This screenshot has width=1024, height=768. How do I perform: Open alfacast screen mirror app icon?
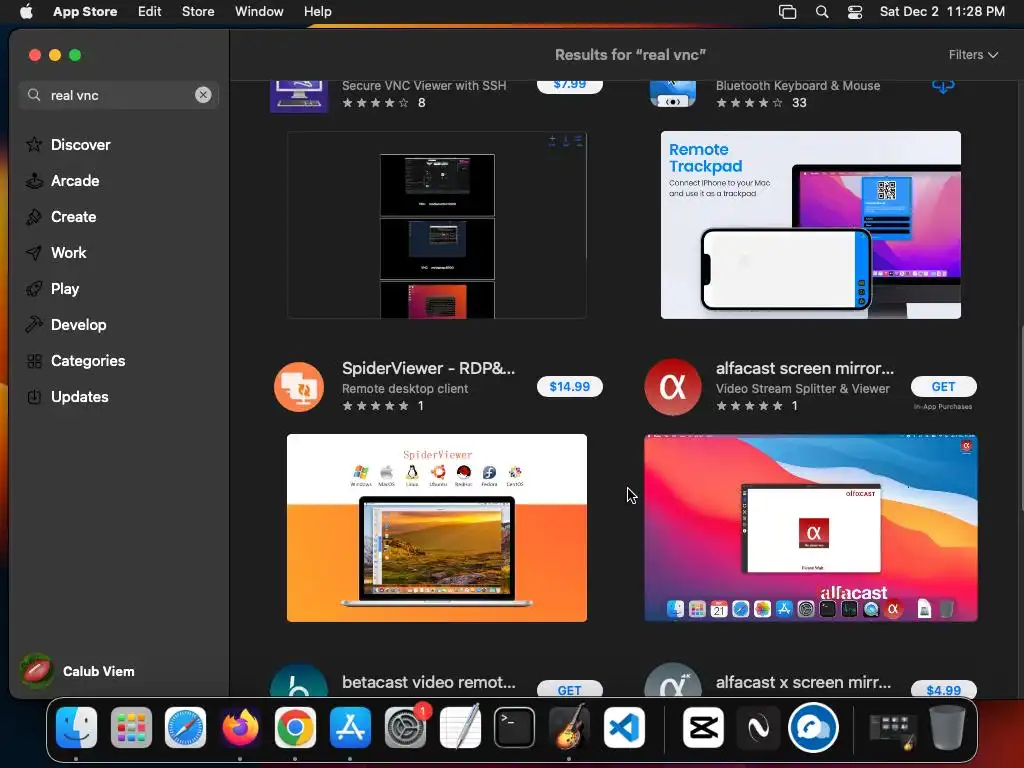tap(673, 387)
